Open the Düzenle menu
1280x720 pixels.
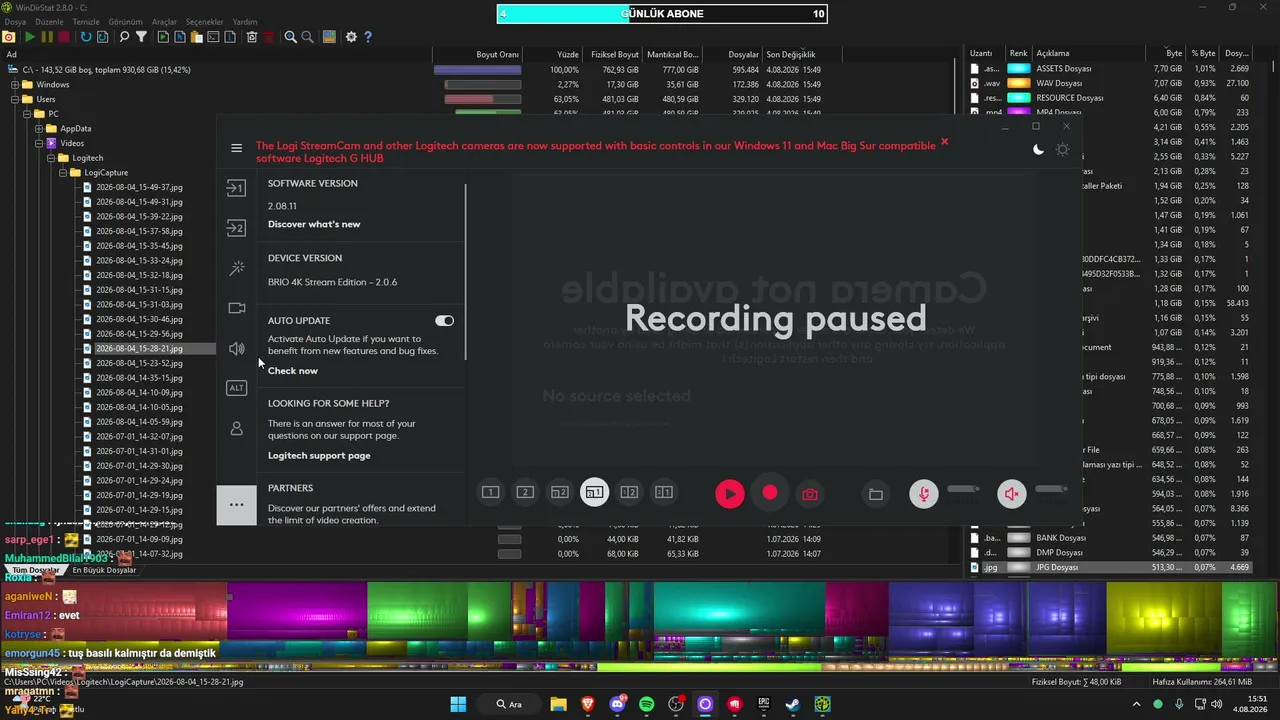[x=49, y=21]
